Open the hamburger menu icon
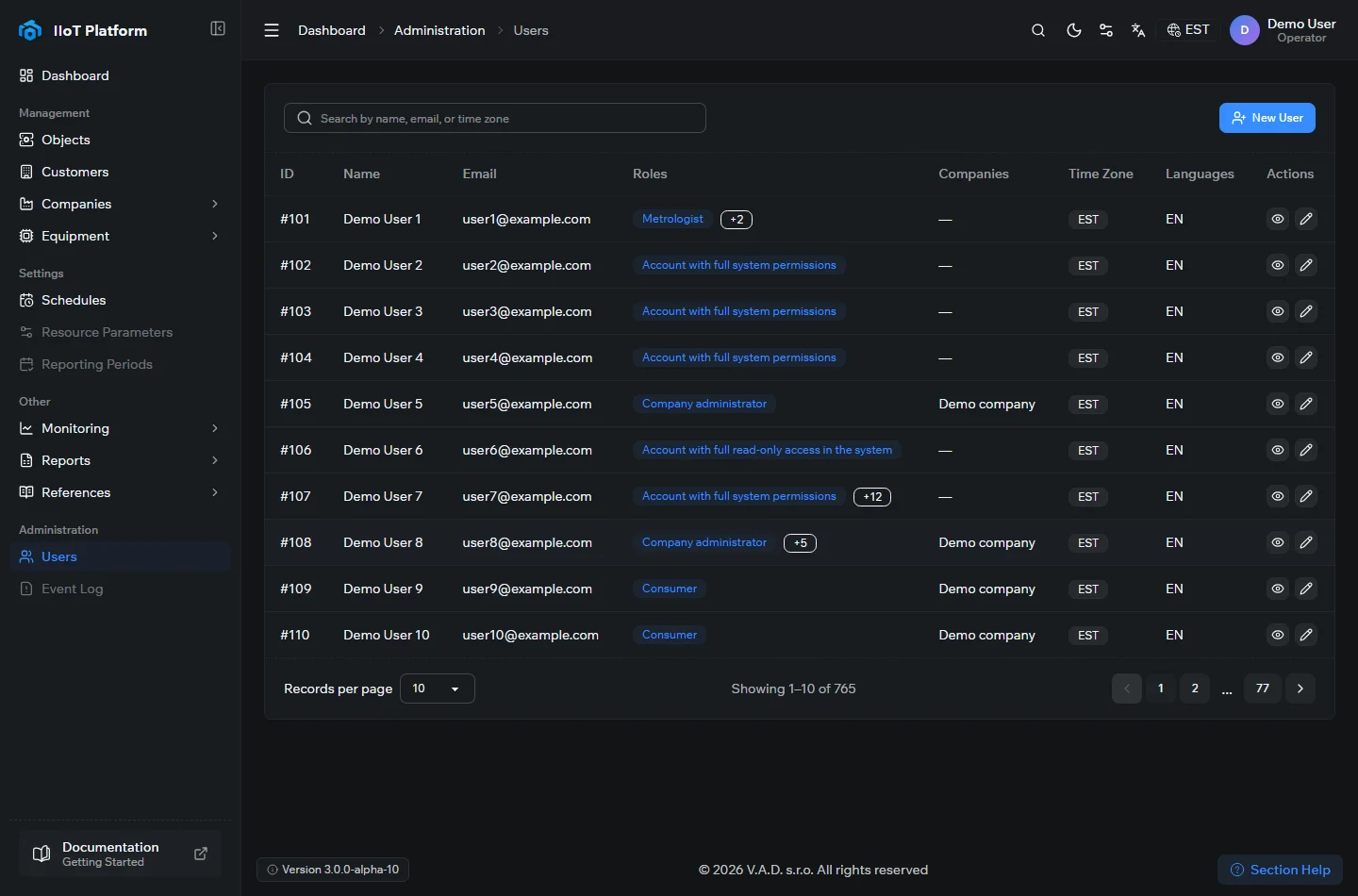Screen dimensions: 1358x896 pos(272,30)
